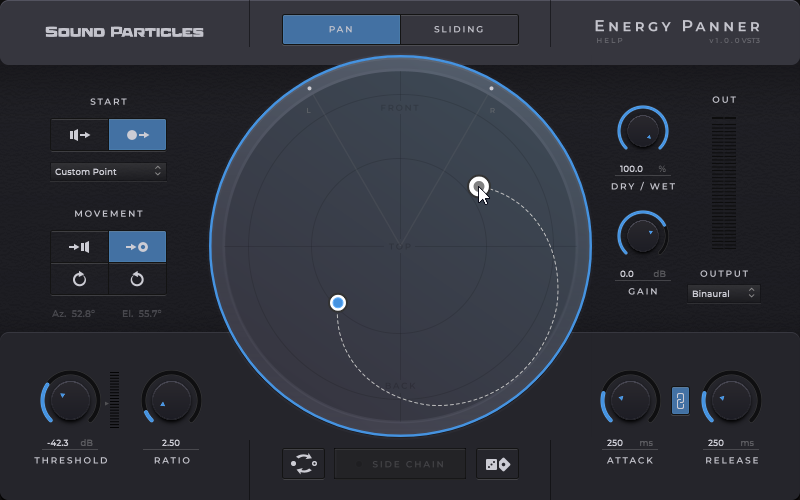Select the custom point start icon
The height and width of the screenshot is (500, 800).
pos(137,135)
